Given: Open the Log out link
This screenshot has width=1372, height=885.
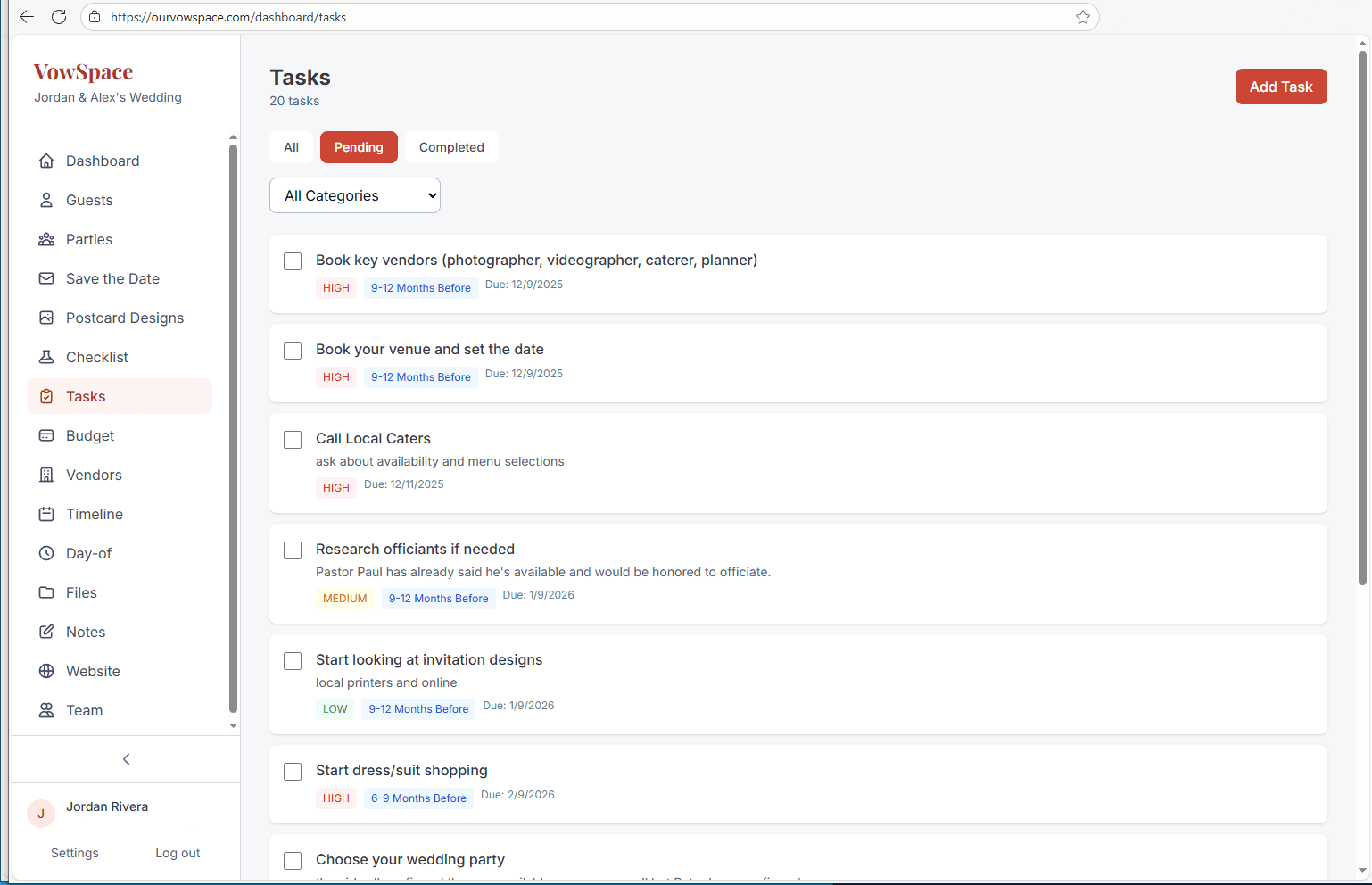Looking at the screenshot, I should [177, 853].
